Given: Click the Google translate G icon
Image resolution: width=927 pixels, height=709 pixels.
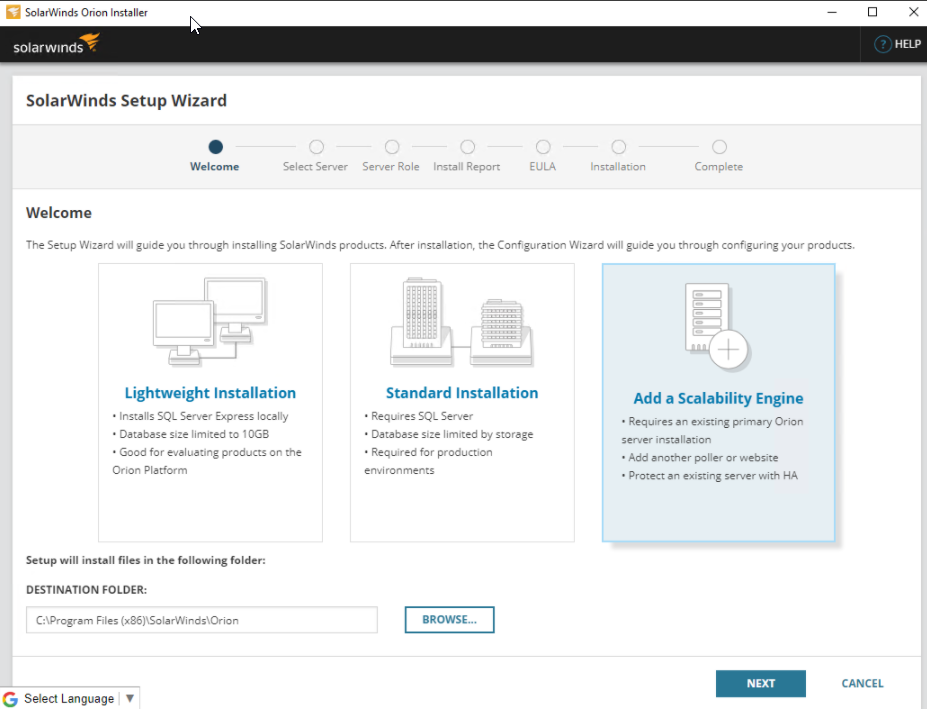Looking at the screenshot, I should pos(10,698).
